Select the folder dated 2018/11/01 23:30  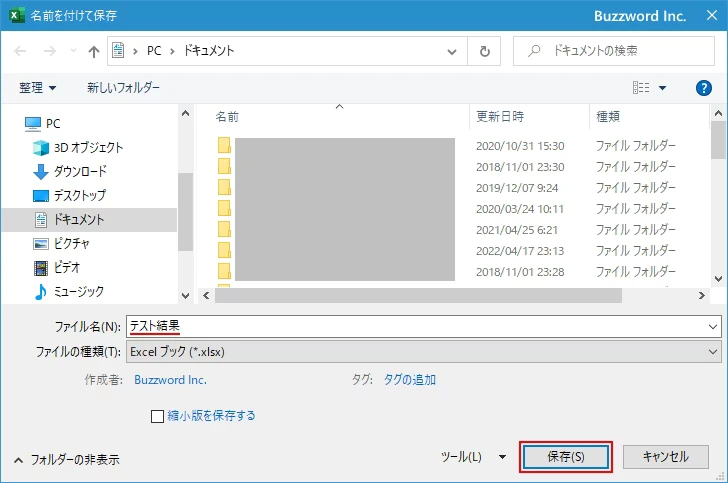pyautogui.click(x=446, y=167)
